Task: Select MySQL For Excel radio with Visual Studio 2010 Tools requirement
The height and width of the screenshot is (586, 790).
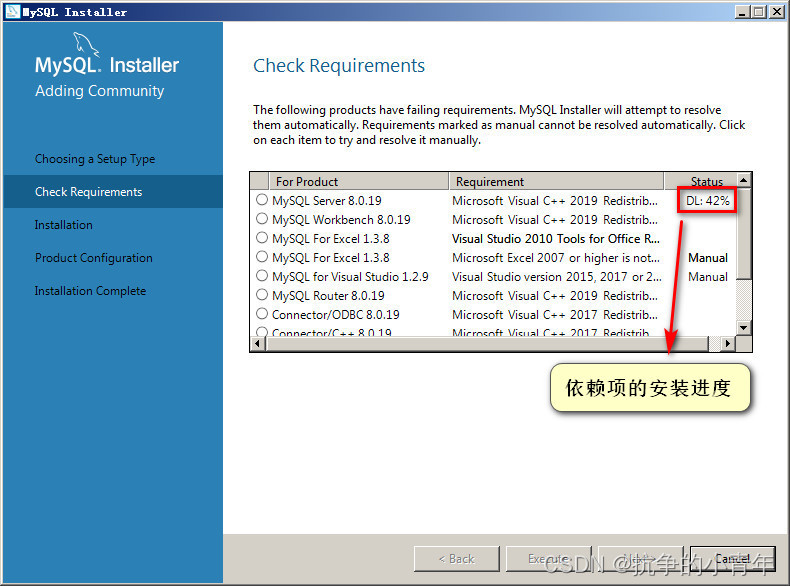Action: coord(261,237)
